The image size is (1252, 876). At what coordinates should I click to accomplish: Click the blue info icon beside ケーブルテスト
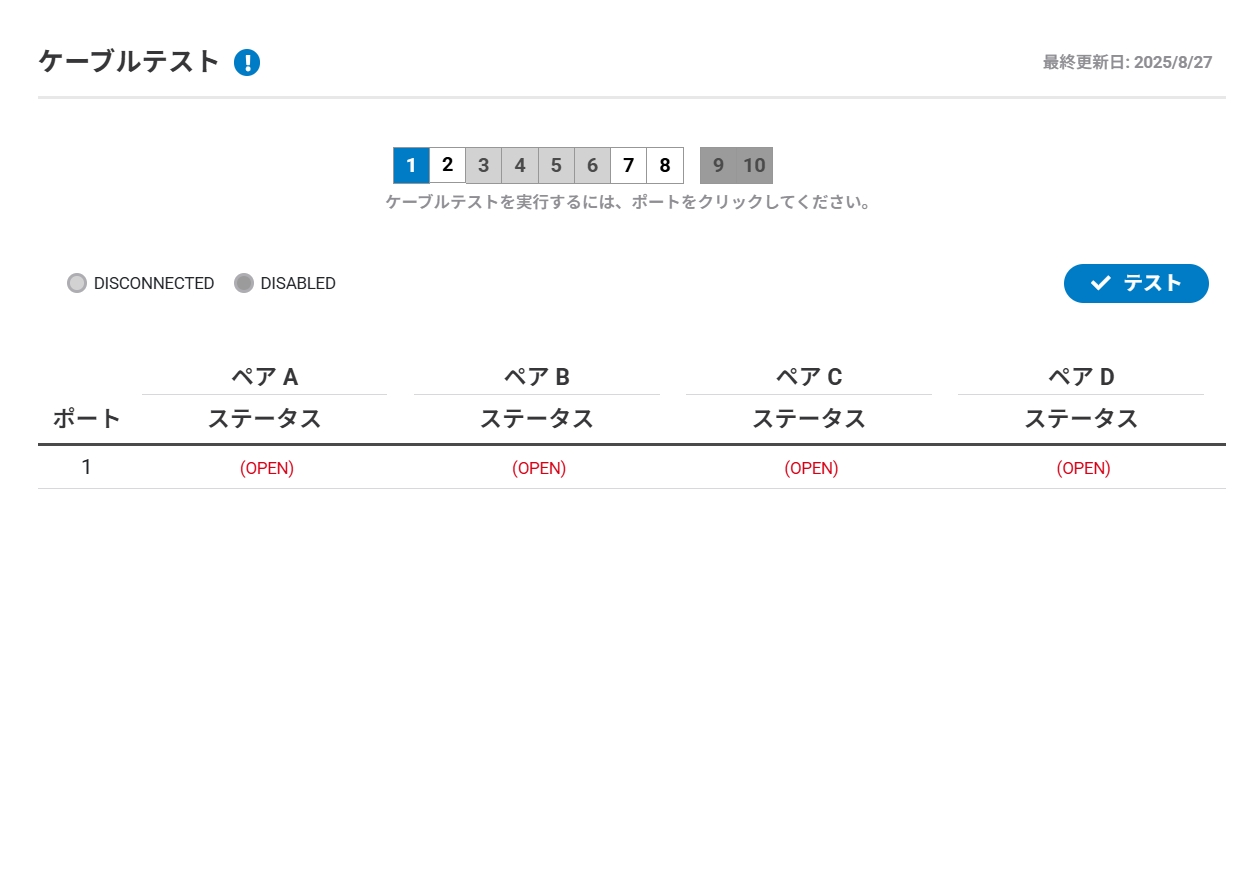tap(247, 63)
